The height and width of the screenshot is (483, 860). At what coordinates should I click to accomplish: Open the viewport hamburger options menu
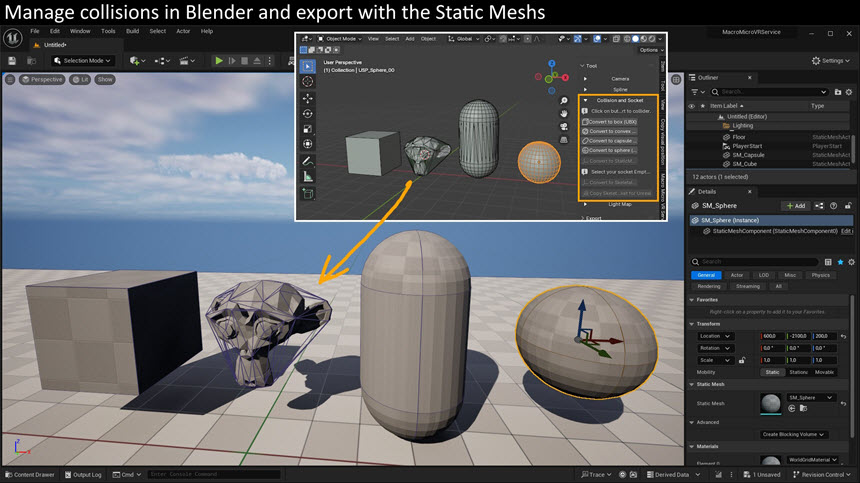coord(10,79)
